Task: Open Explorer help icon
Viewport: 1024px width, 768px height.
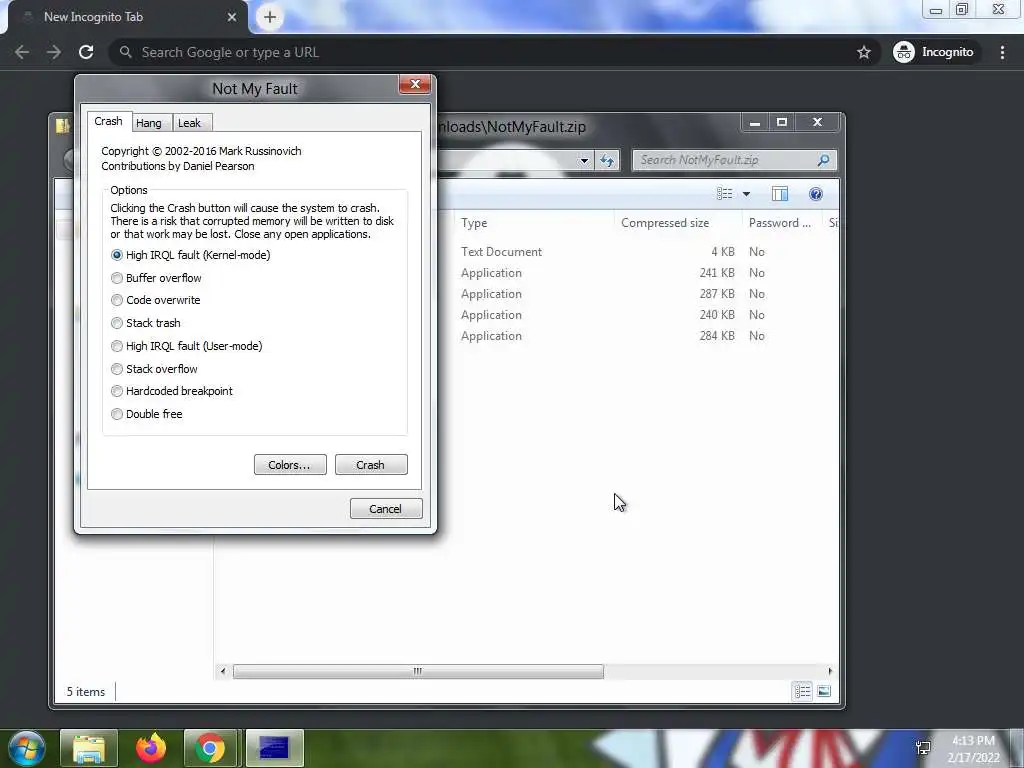Action: click(x=816, y=194)
